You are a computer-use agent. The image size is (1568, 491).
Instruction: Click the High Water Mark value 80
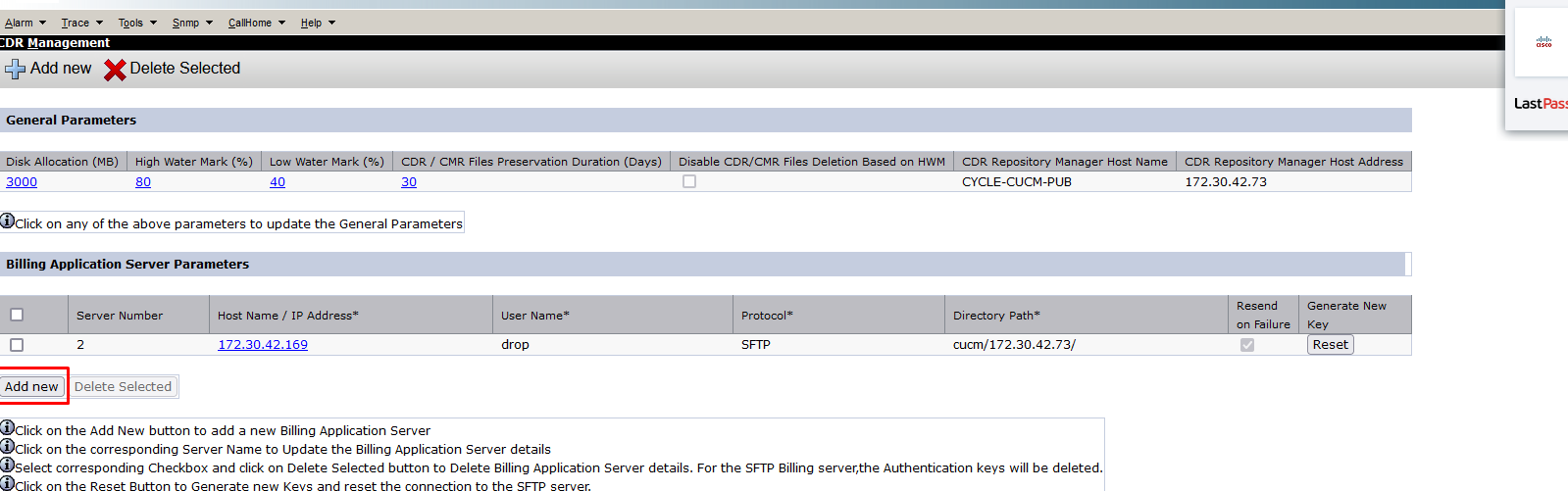[143, 182]
